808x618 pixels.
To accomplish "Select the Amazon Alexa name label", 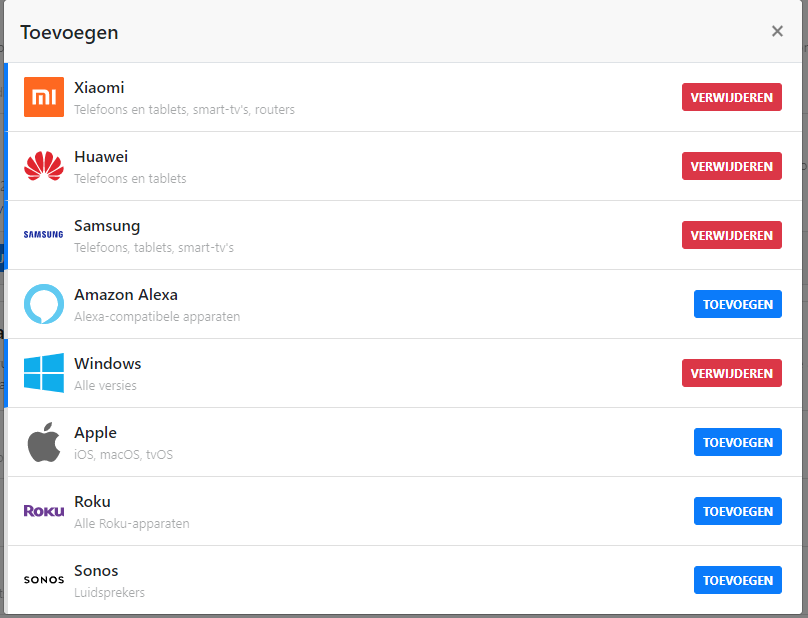I will [x=126, y=295].
